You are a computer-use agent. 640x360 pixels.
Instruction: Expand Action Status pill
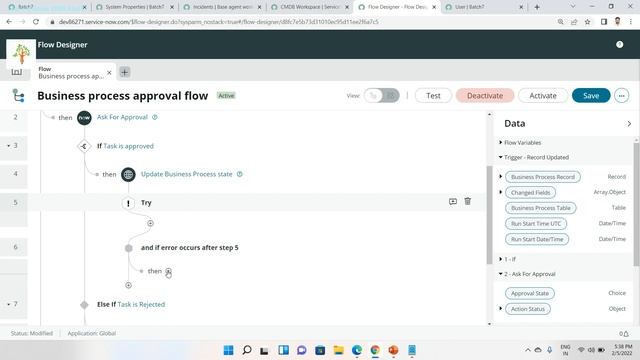[501, 309]
